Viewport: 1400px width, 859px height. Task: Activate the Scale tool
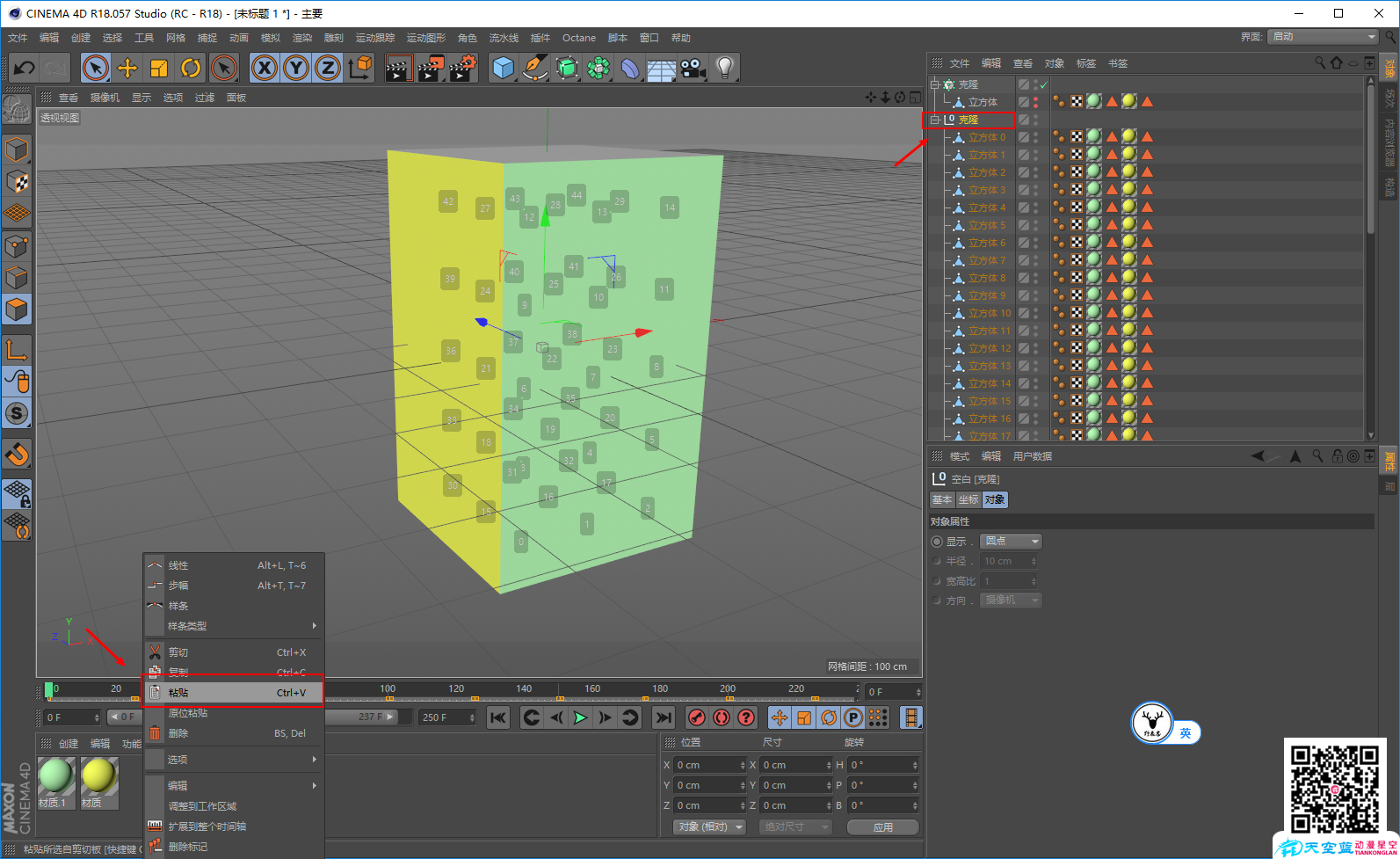(x=159, y=68)
